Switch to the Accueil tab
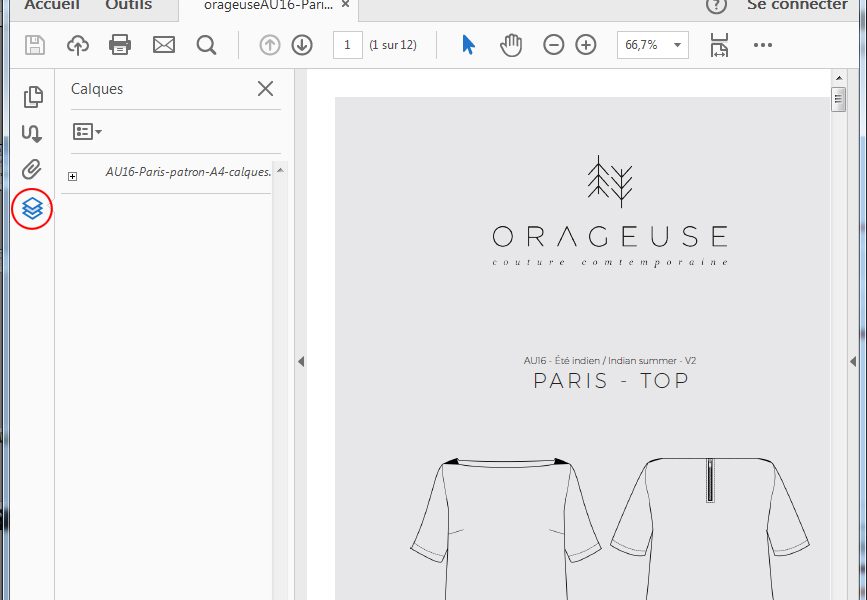 pos(50,5)
